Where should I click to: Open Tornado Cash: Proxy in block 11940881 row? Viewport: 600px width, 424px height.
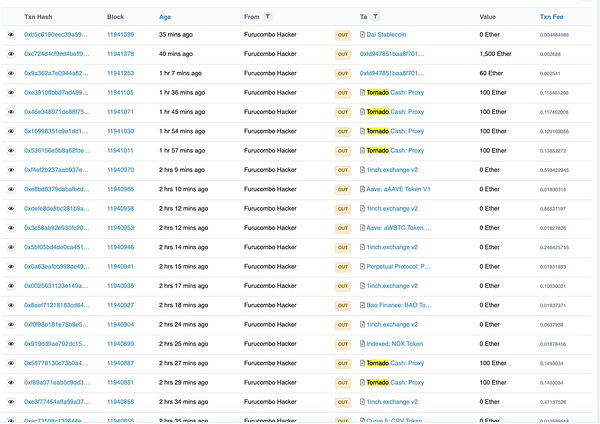(x=395, y=382)
